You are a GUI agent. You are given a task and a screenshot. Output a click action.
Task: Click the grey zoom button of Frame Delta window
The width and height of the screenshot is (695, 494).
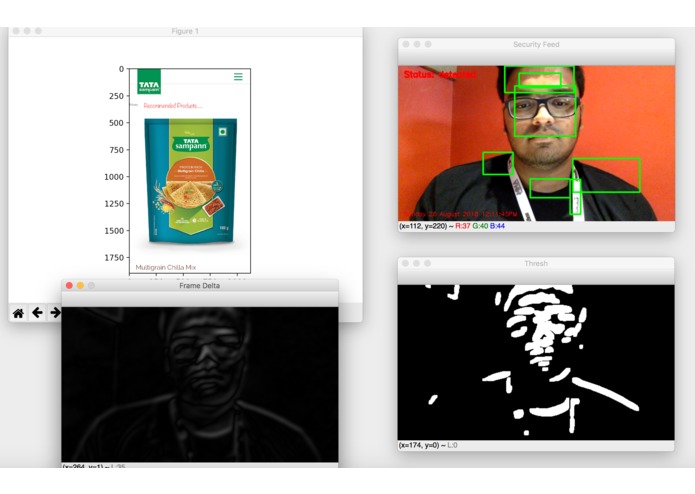click(91, 285)
